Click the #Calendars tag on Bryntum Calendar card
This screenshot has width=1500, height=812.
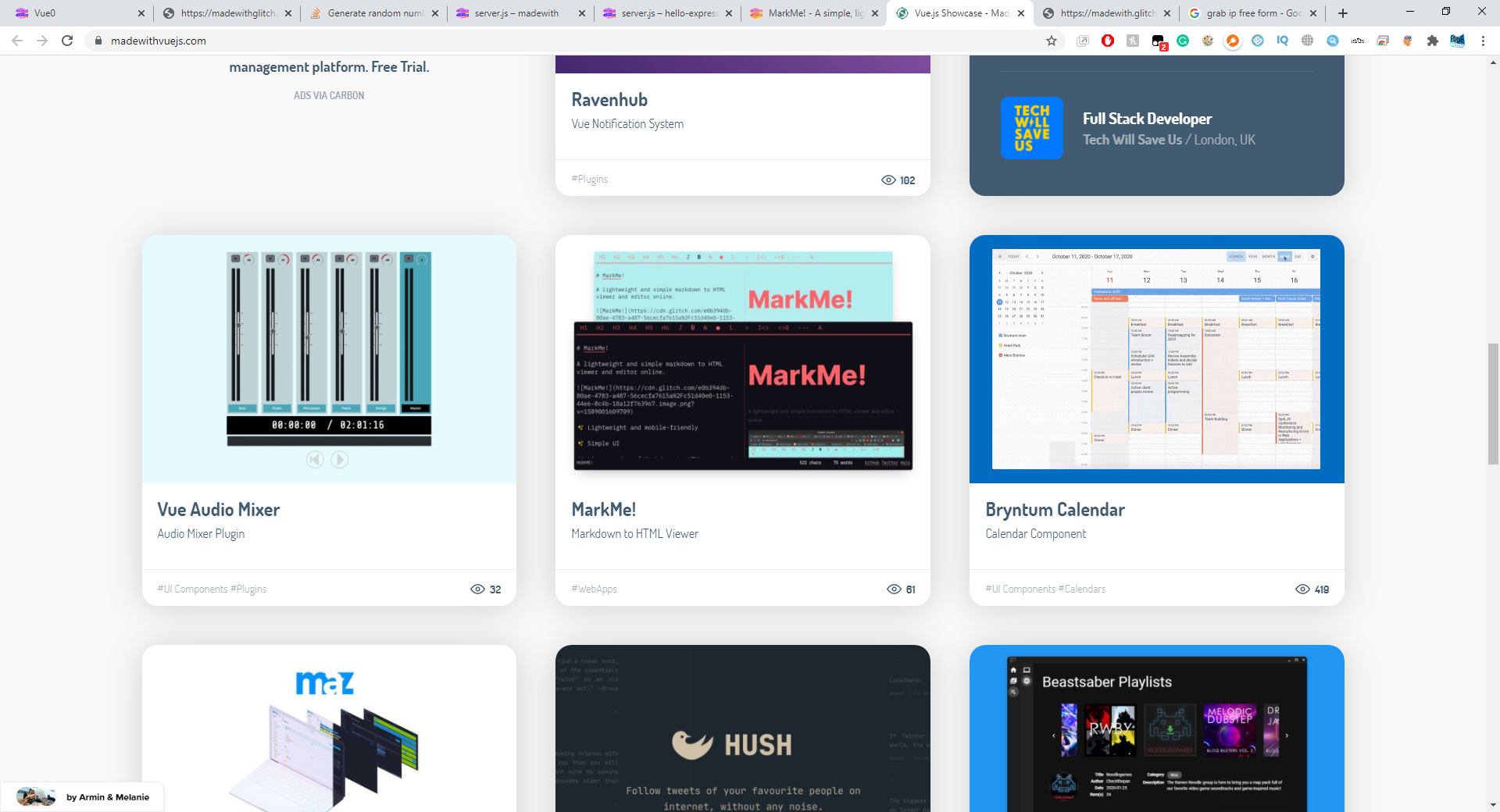1082,589
